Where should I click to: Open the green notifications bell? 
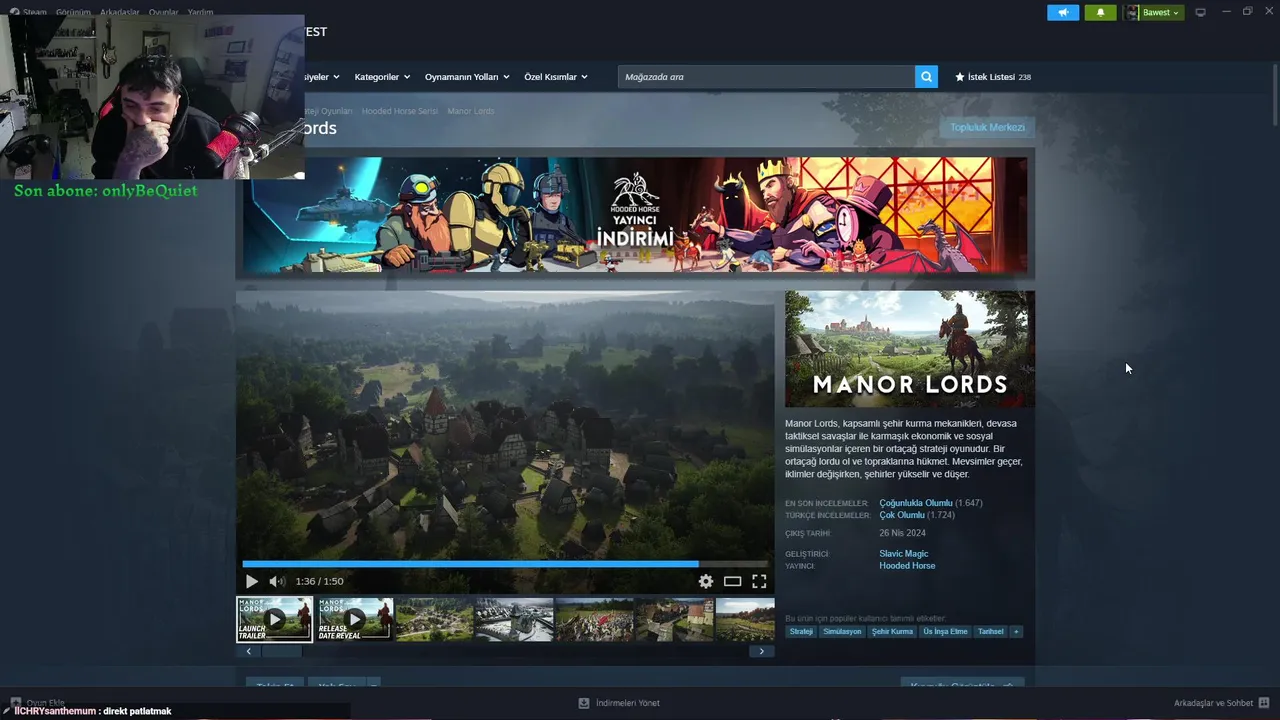pyautogui.click(x=1100, y=13)
